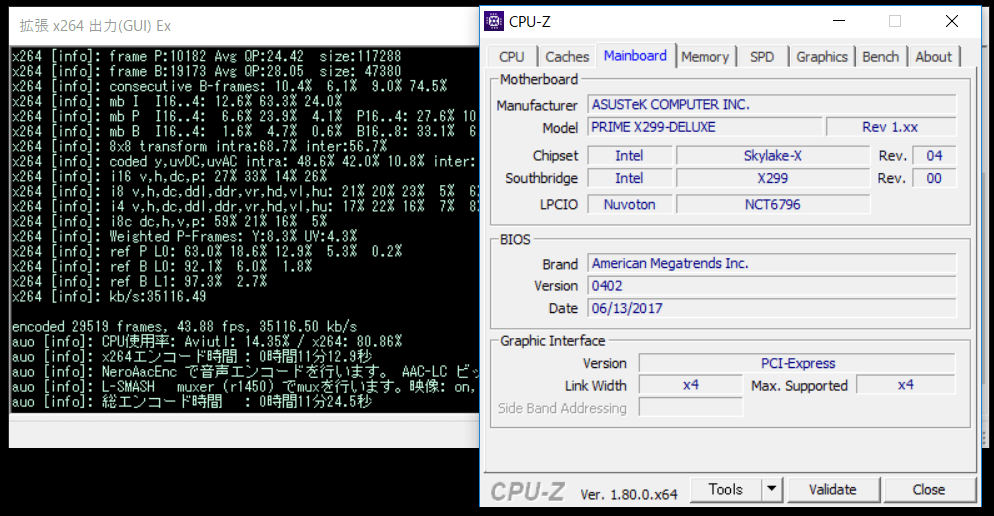
Task: Switch to the CPU tab
Action: (512, 57)
